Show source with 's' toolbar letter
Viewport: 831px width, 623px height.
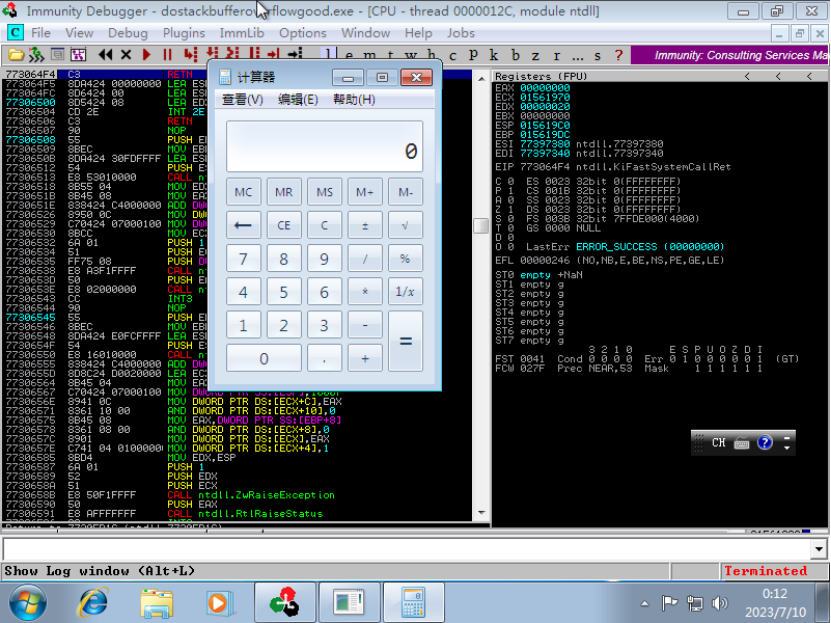point(598,55)
